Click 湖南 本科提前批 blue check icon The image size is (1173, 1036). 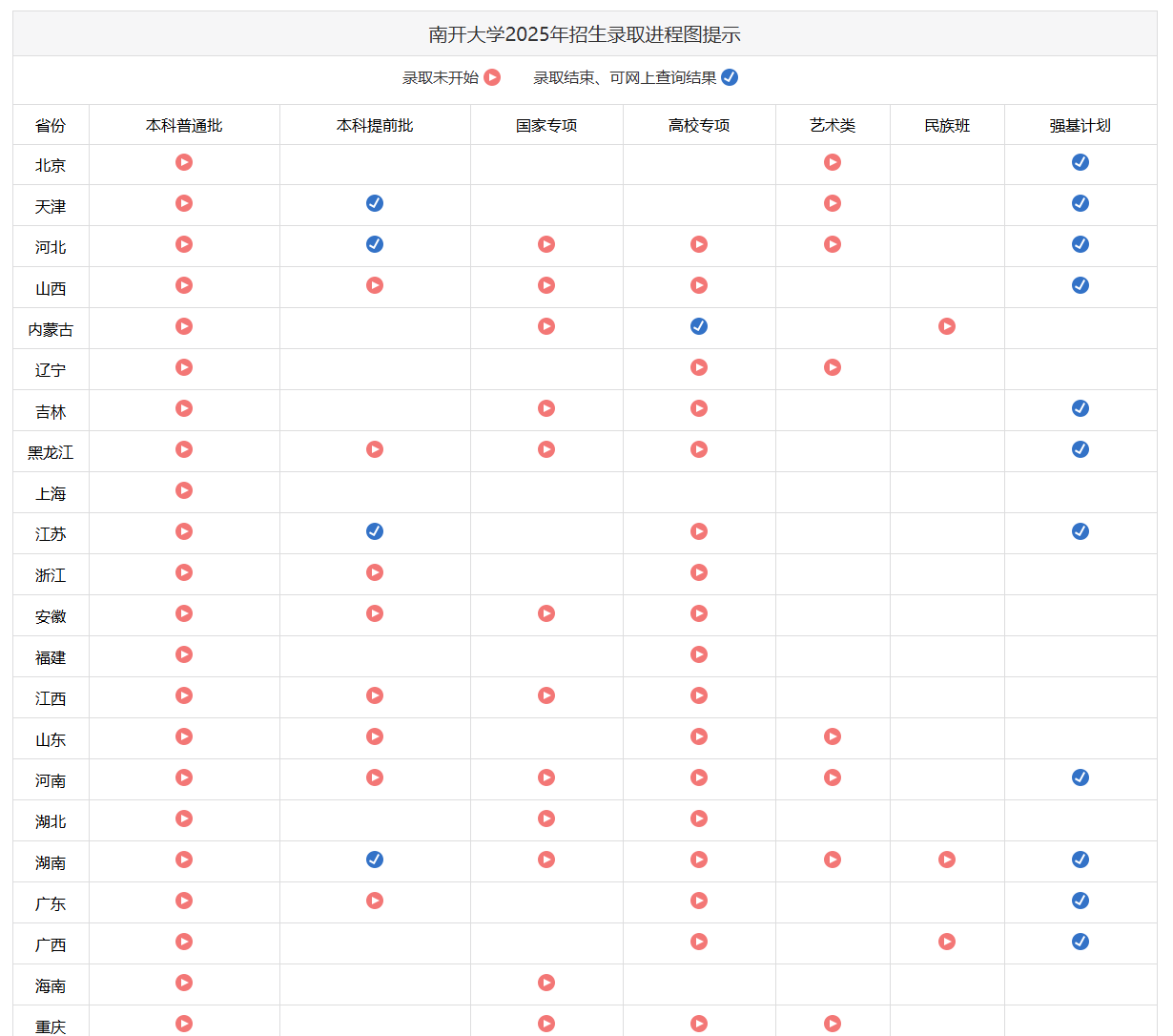point(375,860)
